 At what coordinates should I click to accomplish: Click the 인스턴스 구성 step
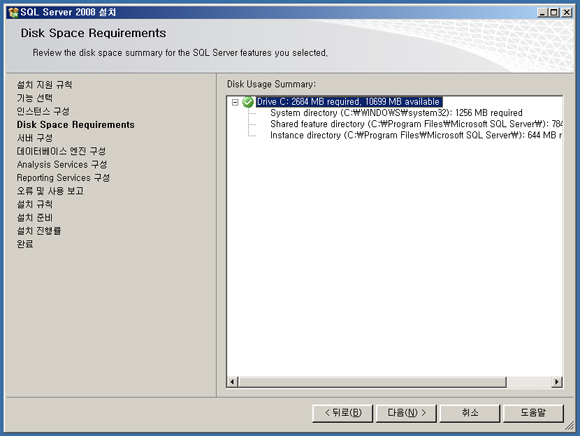click(x=43, y=111)
